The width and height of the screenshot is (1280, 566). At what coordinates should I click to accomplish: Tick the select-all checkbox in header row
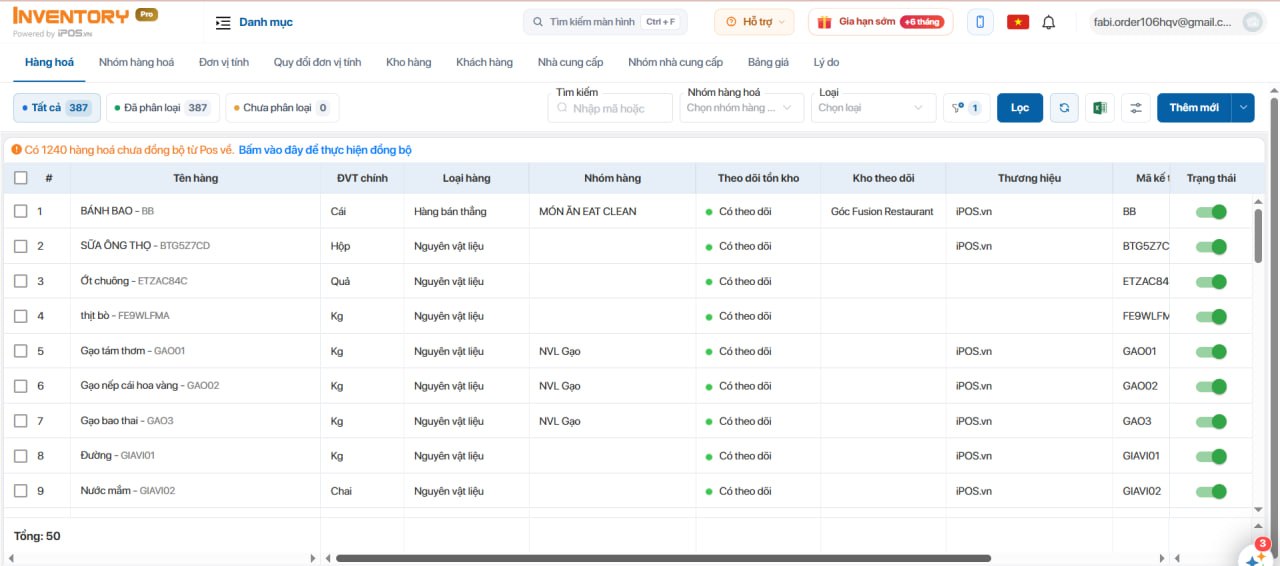pos(21,178)
